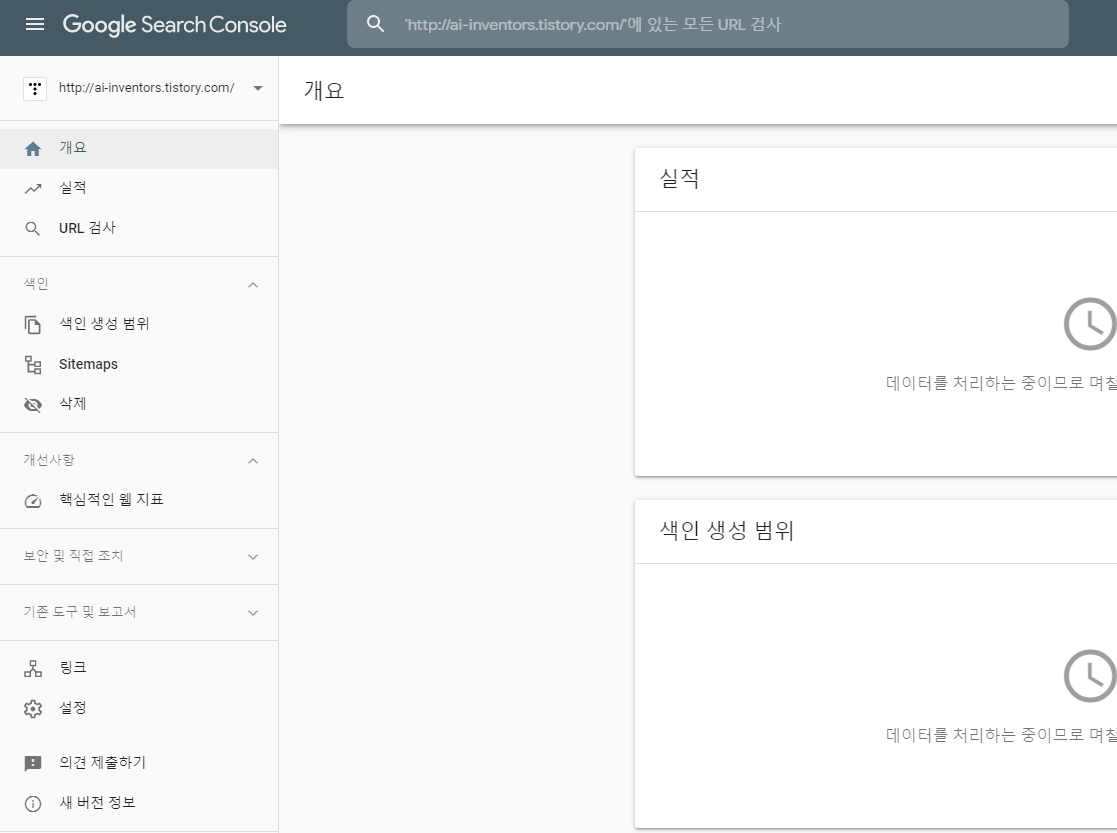Open the hamburger main menu
The height and width of the screenshot is (833, 1117).
pos(35,24)
